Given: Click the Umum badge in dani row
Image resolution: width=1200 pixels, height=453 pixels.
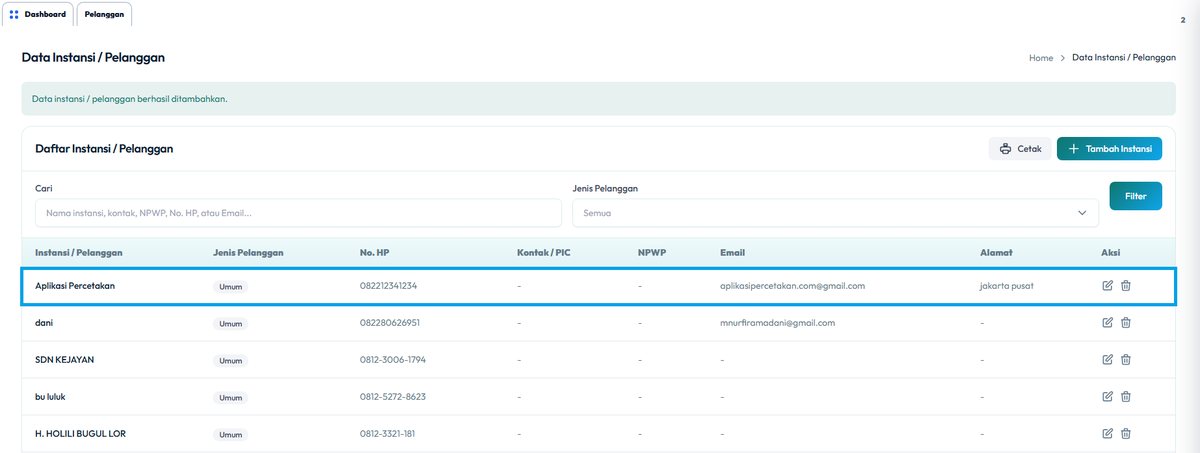Looking at the screenshot, I should click(231, 324).
